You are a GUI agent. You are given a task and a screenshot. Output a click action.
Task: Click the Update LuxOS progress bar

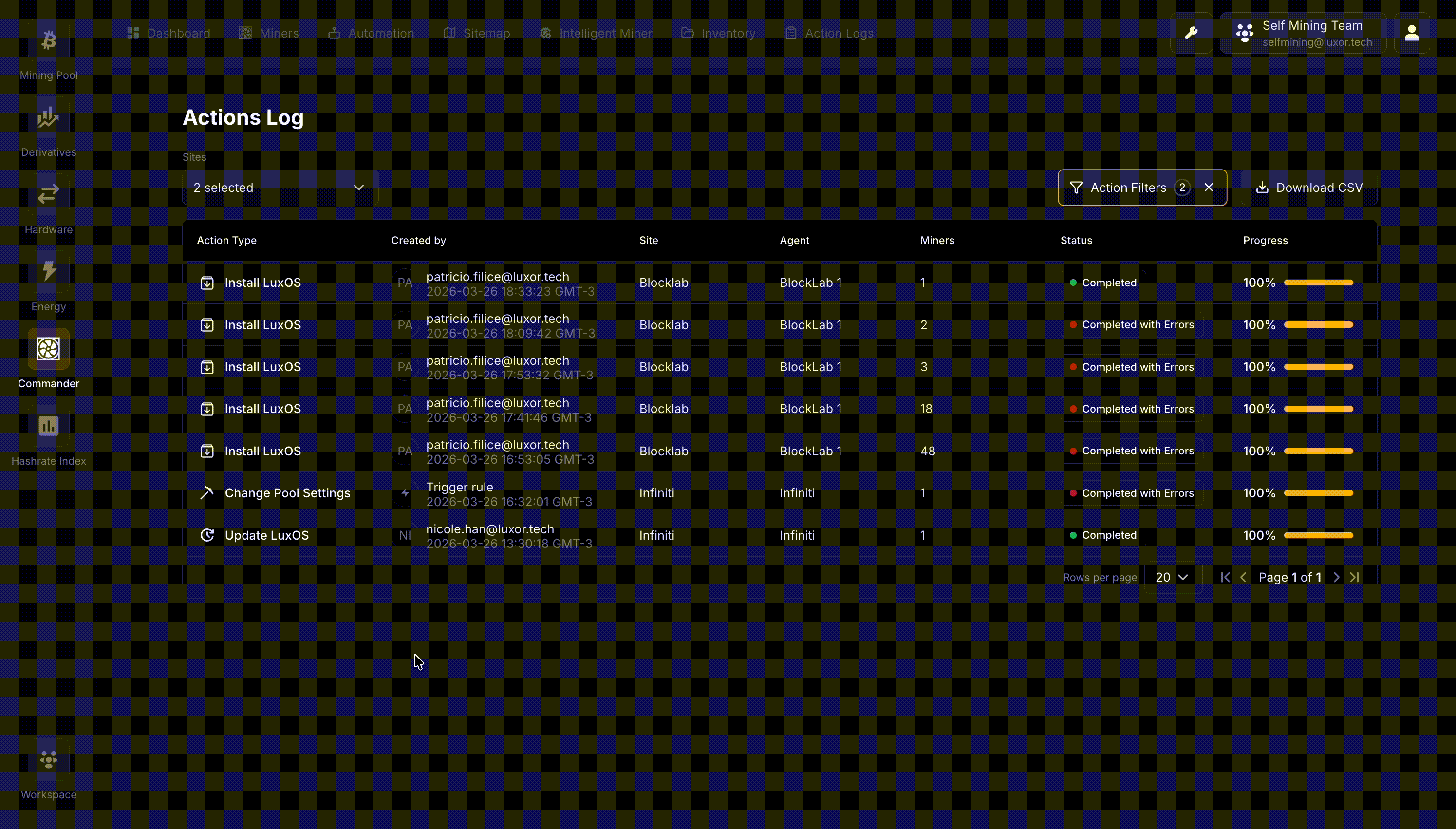pos(1319,535)
